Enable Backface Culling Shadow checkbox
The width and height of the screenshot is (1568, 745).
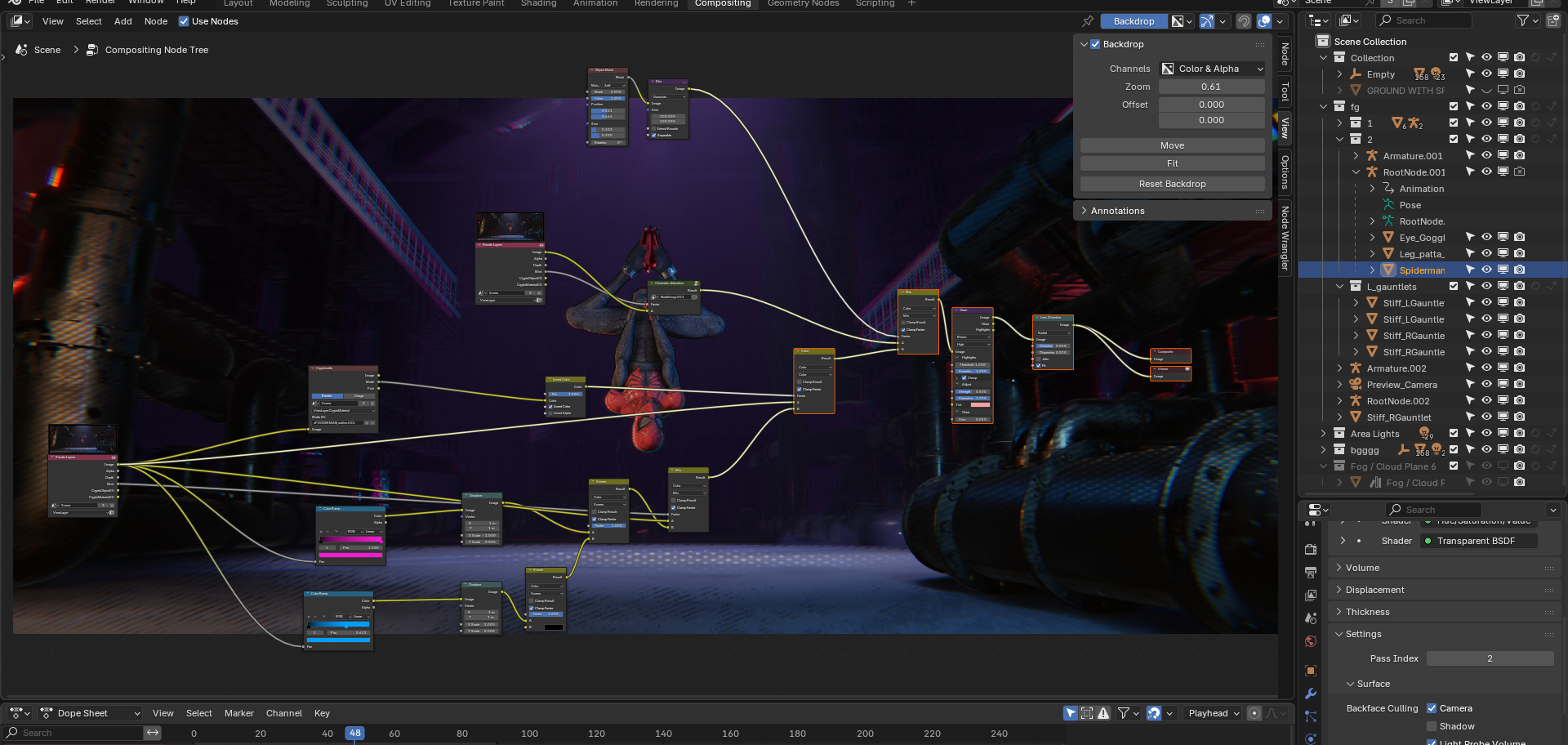1432,726
